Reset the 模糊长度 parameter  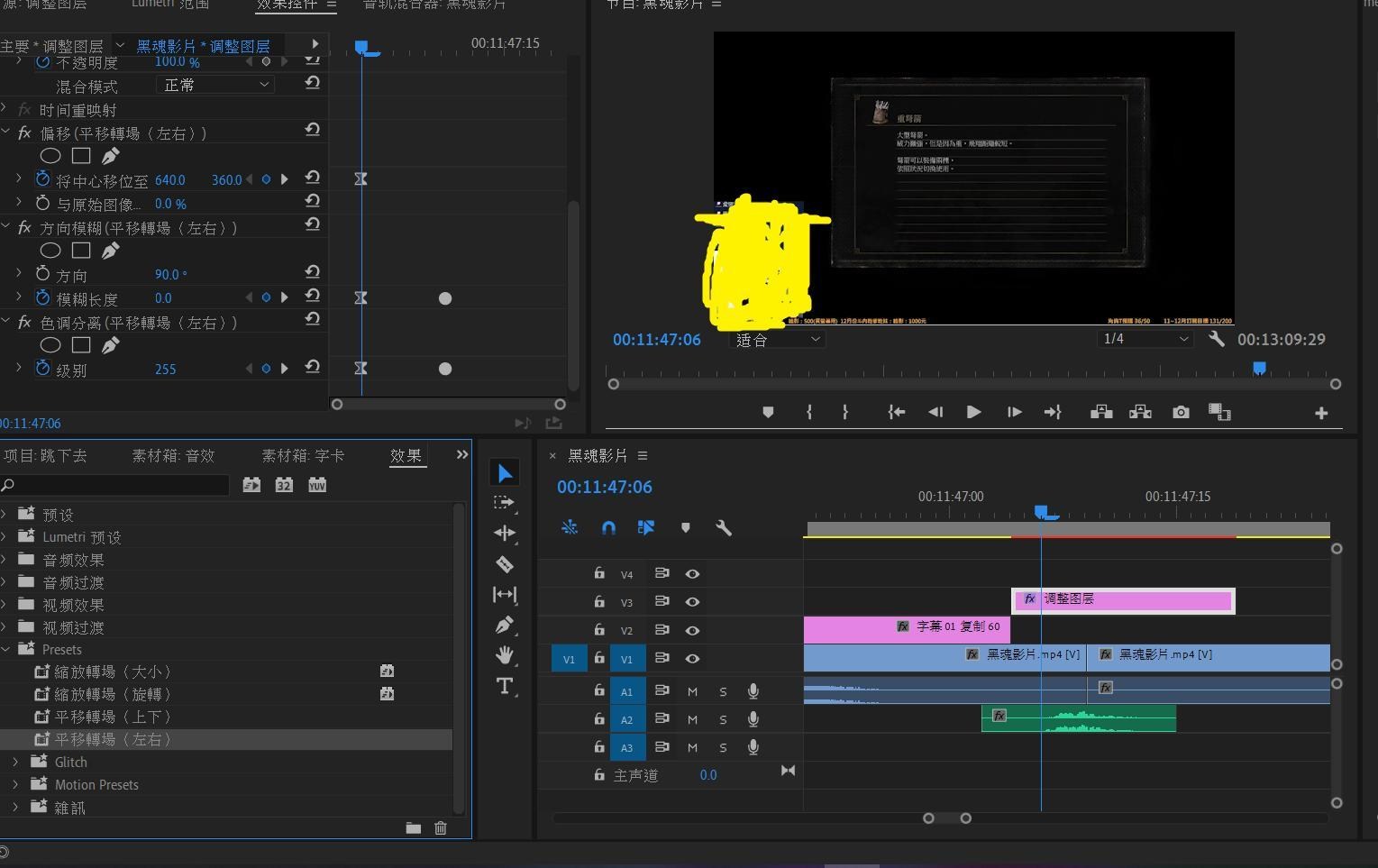pos(312,296)
